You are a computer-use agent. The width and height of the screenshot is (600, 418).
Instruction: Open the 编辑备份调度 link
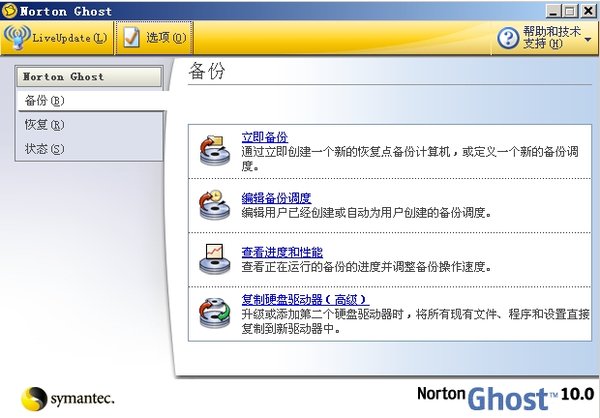click(x=276, y=198)
